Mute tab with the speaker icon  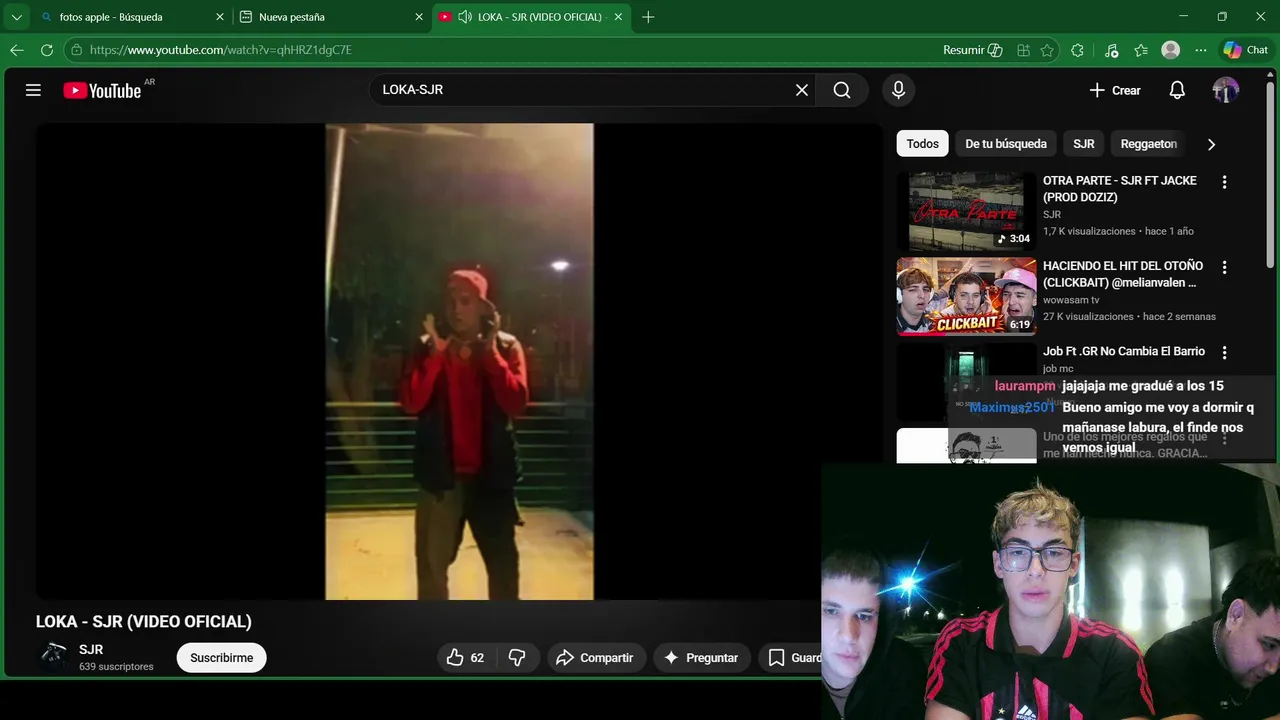click(465, 17)
